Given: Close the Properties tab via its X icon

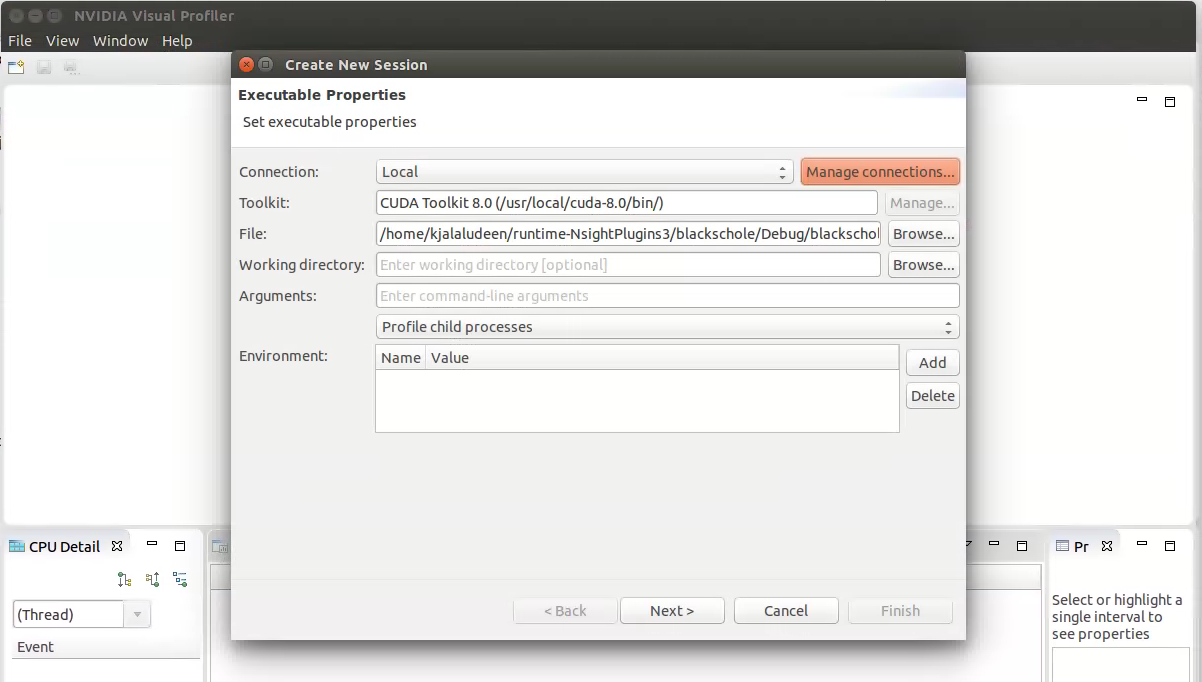Looking at the screenshot, I should 1107,546.
